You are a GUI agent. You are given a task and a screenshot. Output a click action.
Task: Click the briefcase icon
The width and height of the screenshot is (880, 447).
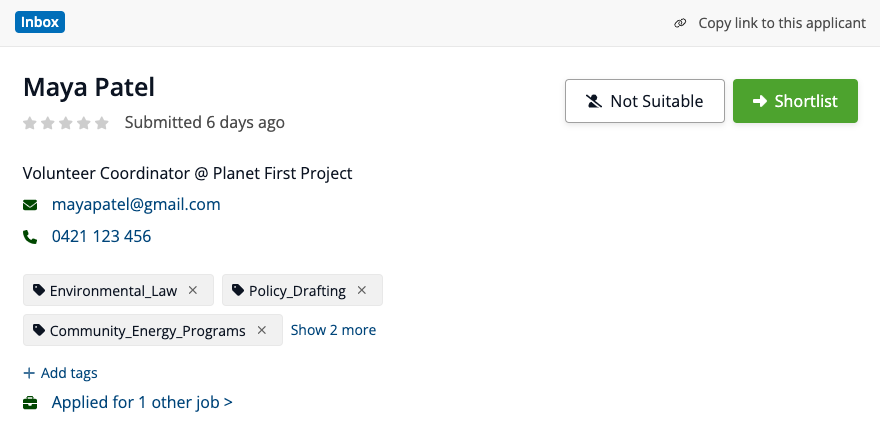[x=31, y=403]
